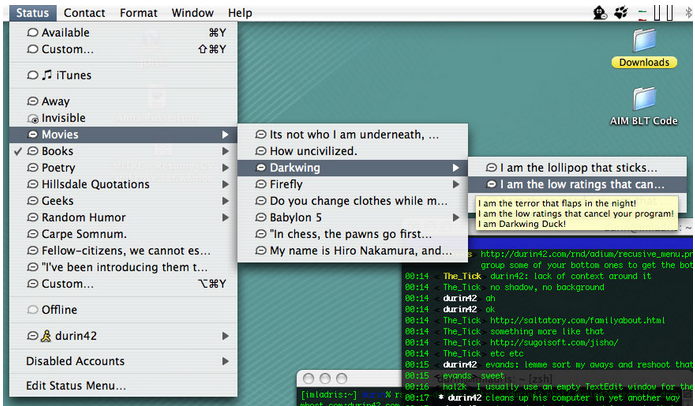695x406 pixels.
Task: Click the Available speech bubble icon
Action: coord(32,32)
